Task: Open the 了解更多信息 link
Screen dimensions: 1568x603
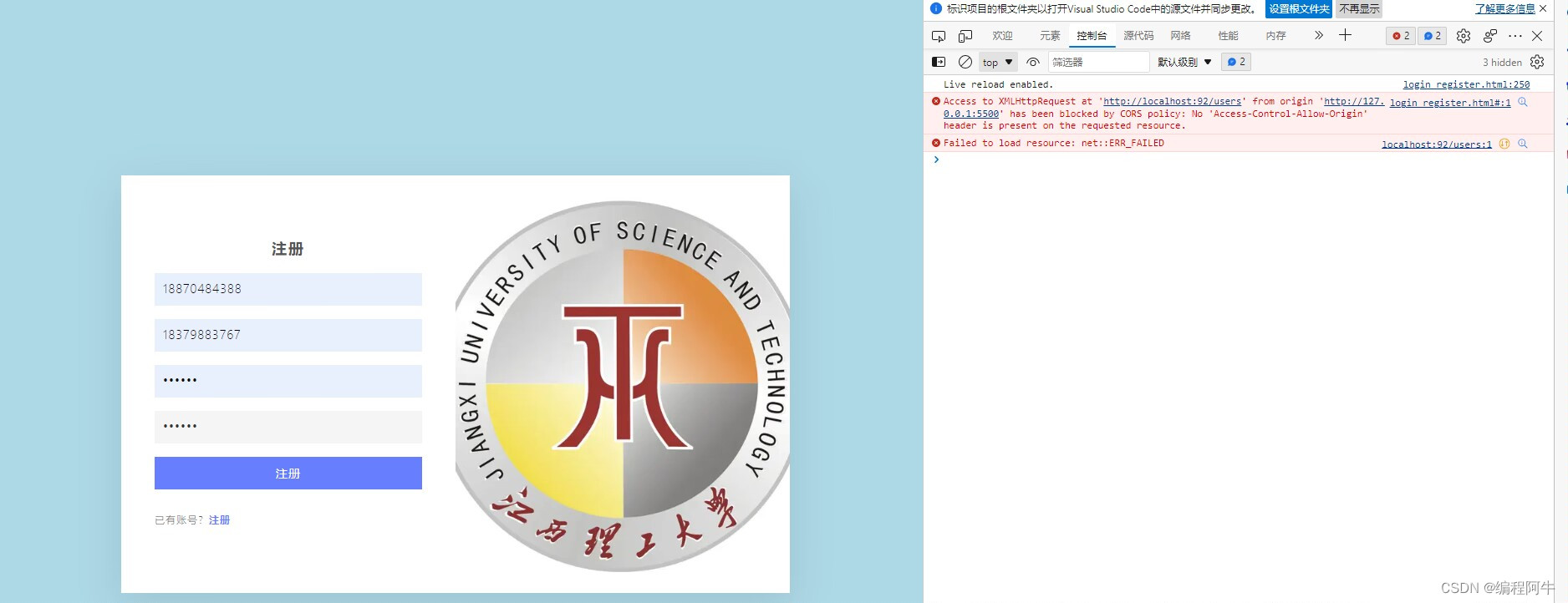Action: pyautogui.click(x=1505, y=8)
